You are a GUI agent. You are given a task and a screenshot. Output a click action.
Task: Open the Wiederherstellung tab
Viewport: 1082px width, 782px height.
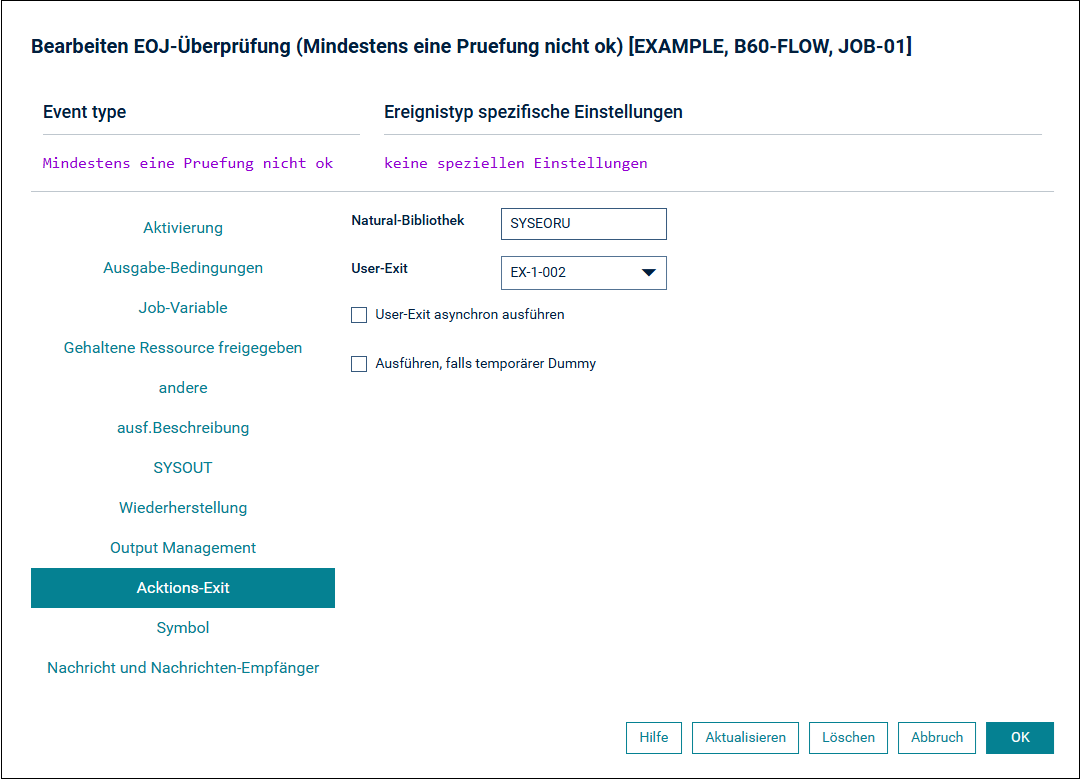pos(183,508)
